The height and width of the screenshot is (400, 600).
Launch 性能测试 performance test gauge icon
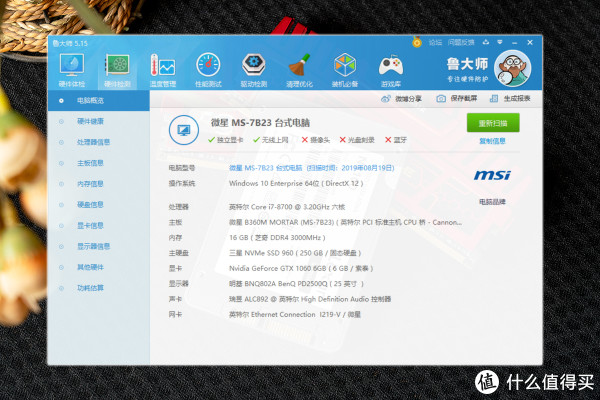tap(208, 70)
